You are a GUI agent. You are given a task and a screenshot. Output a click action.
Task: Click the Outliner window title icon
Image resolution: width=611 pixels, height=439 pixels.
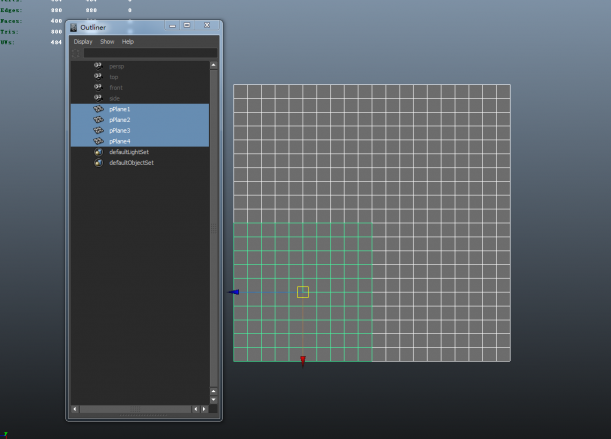pos(73,27)
